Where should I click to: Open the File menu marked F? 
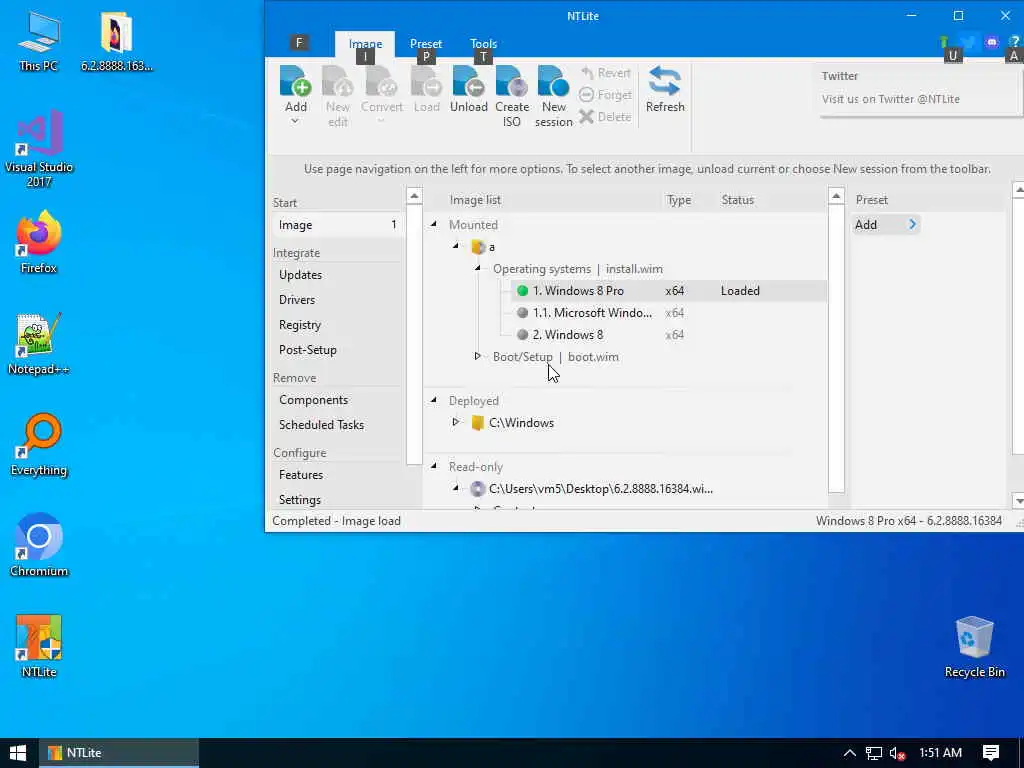[x=299, y=43]
